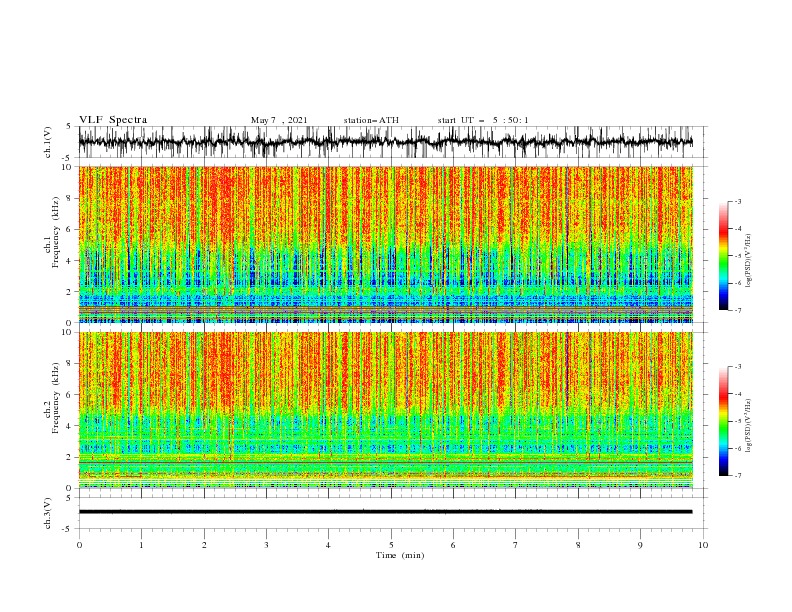Click time axis tick label "9"

(x=640, y=545)
